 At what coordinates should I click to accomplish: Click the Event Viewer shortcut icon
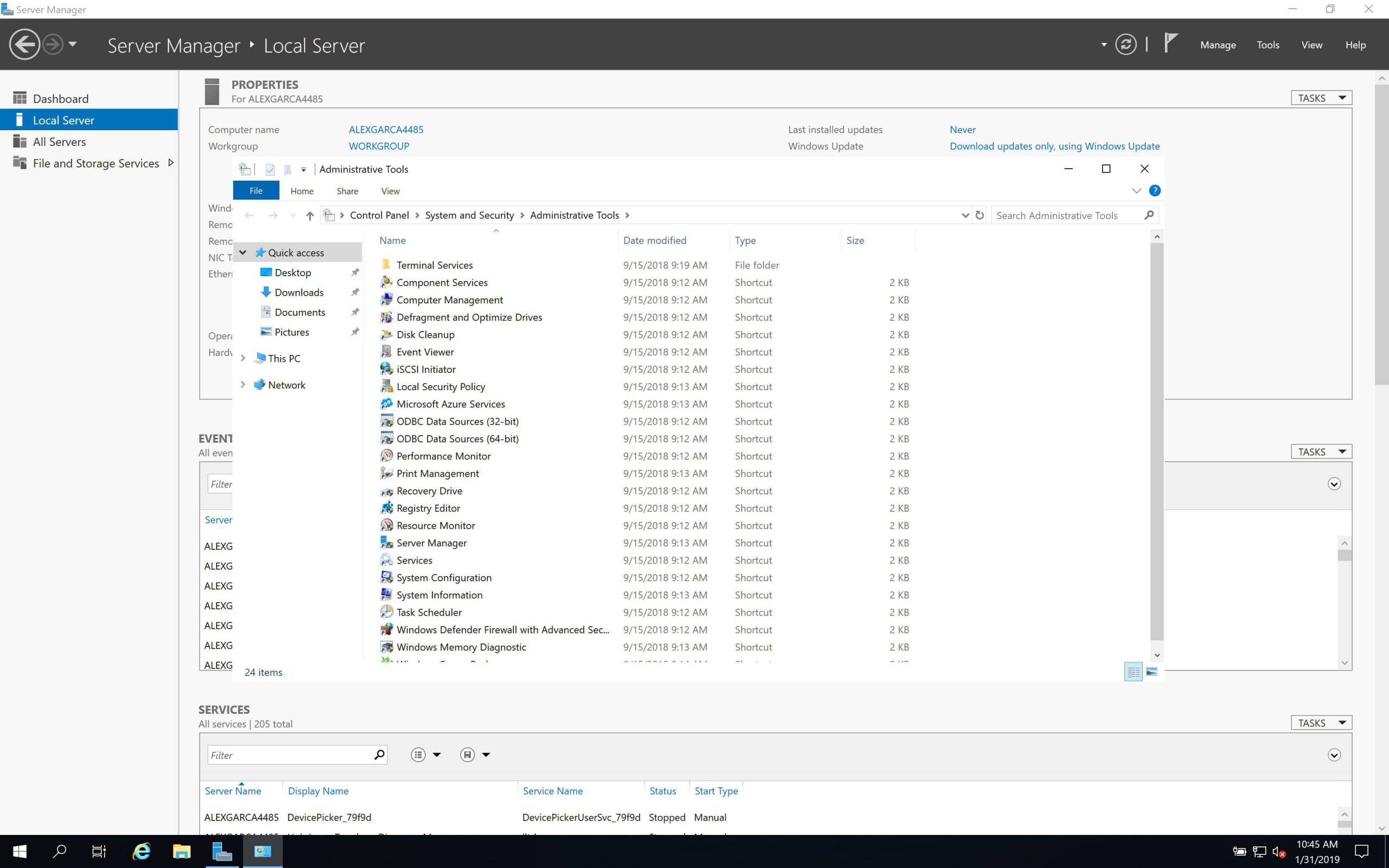[387, 352]
